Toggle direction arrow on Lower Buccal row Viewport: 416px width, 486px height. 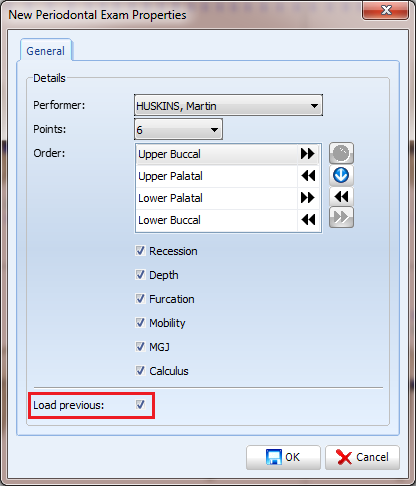(x=308, y=220)
